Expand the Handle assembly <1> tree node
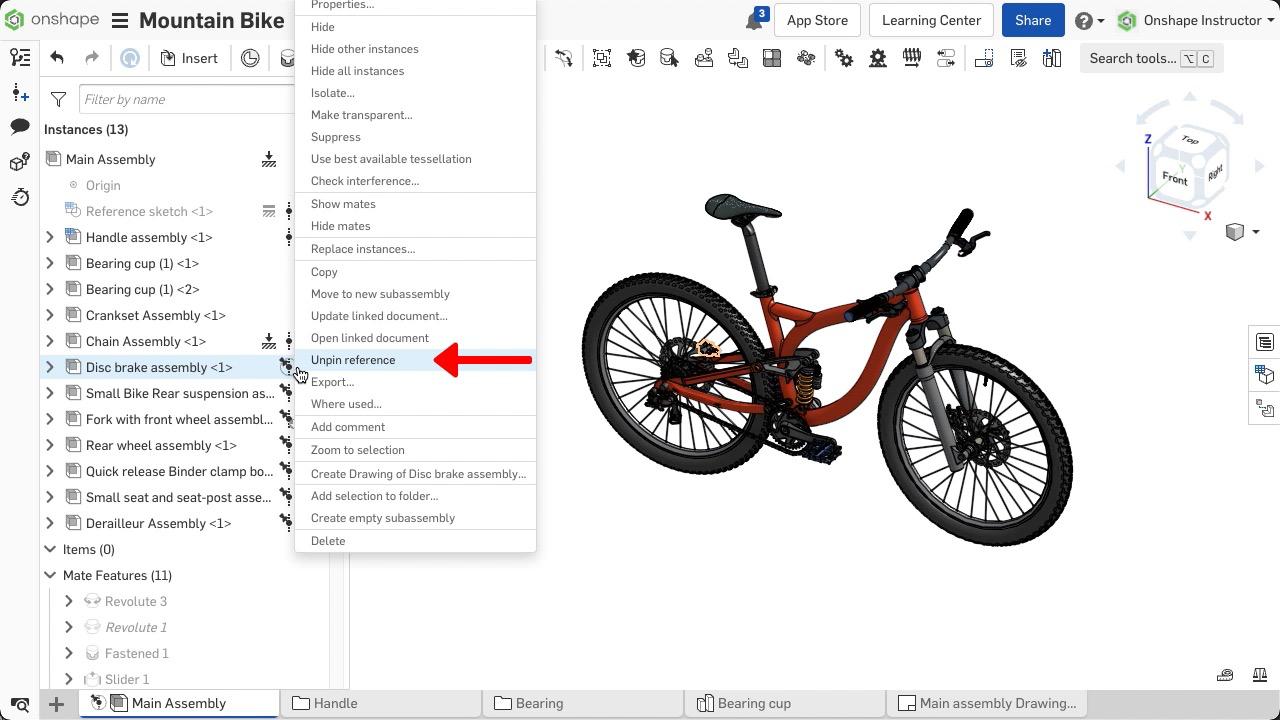 (x=50, y=237)
